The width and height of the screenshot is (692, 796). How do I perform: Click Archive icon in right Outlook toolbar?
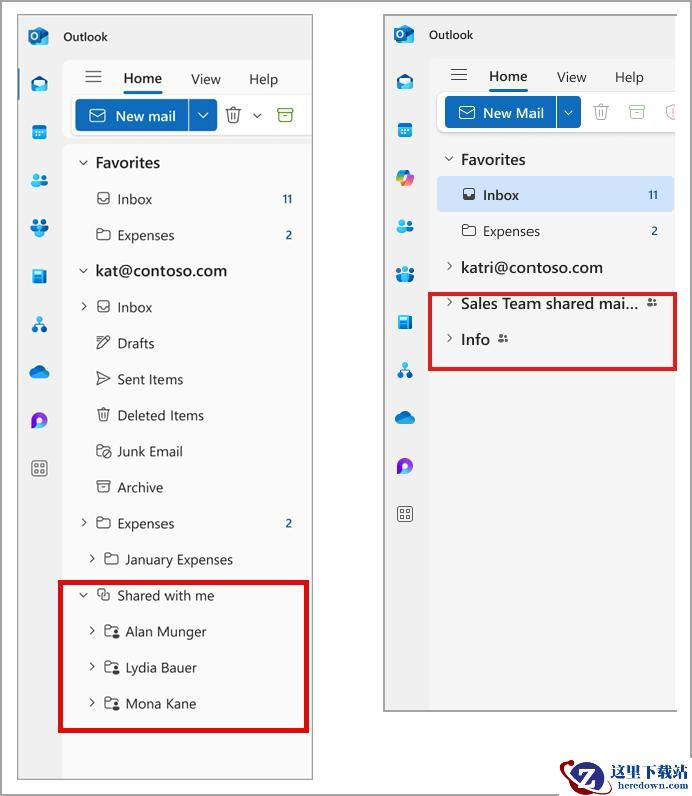[637, 112]
